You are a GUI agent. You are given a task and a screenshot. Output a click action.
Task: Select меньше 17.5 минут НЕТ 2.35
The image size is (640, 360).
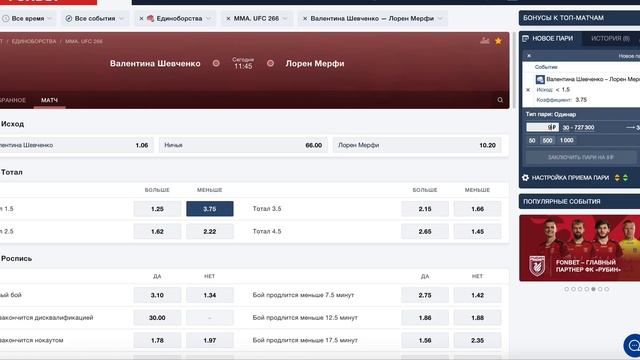477,340
